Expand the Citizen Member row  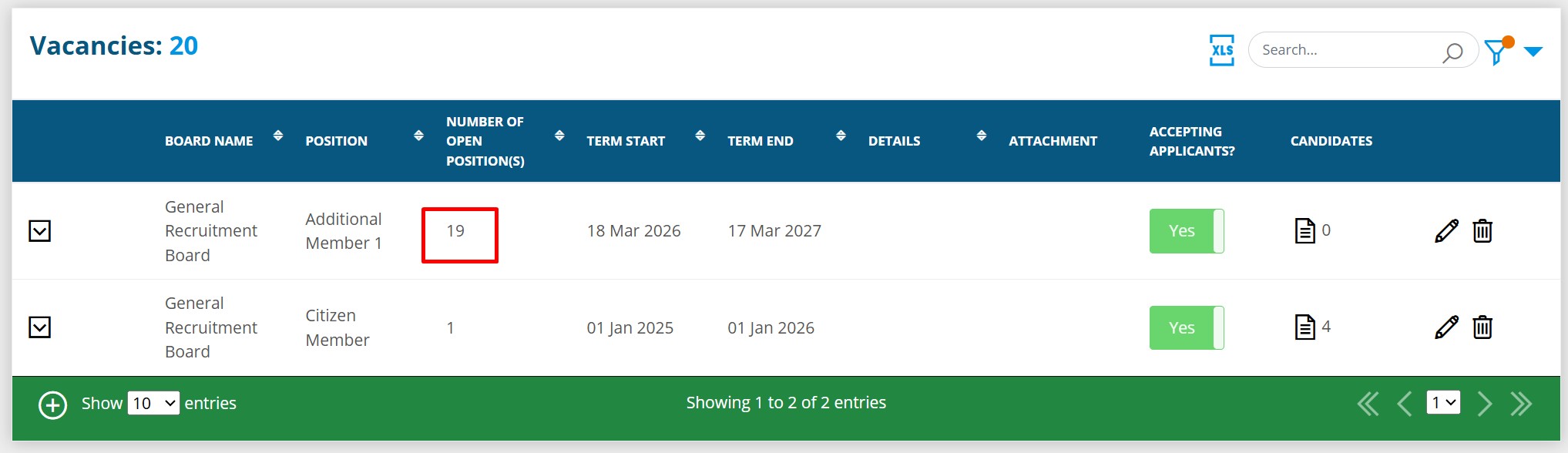tap(40, 327)
